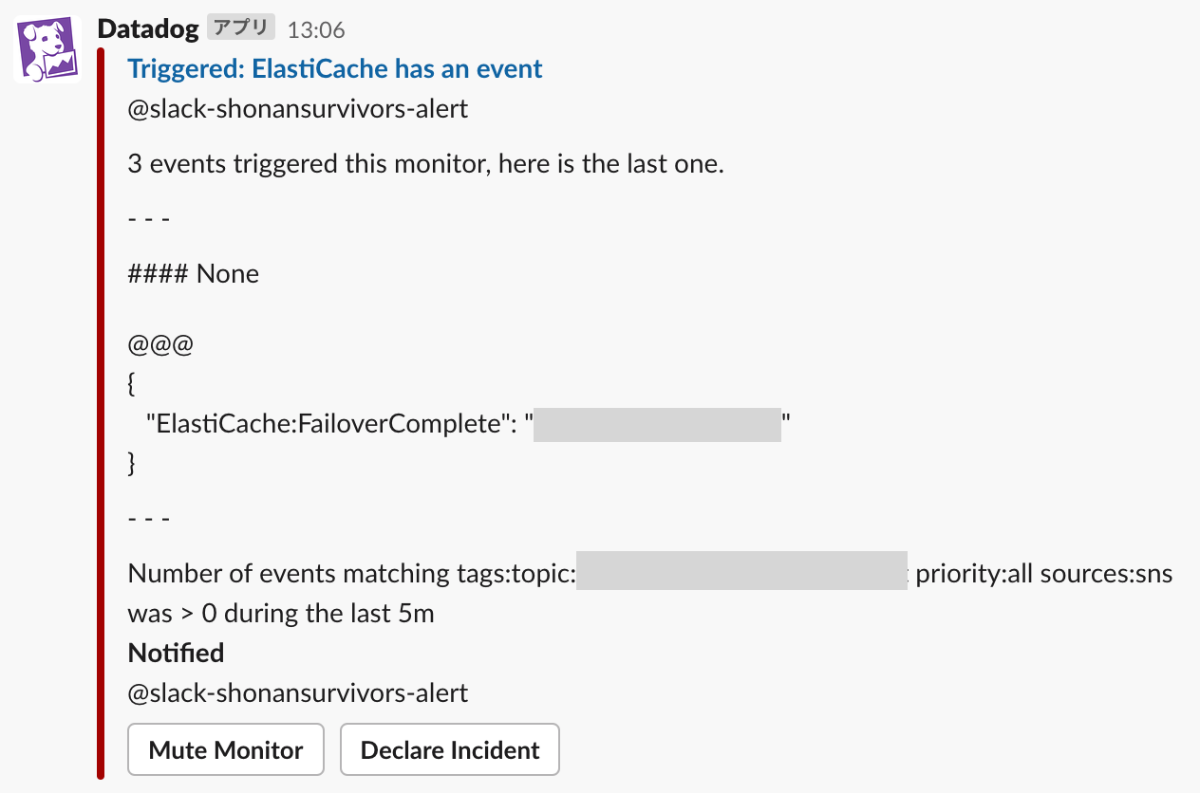
Task: Click the "3 events triggered this monitor" text
Action: (426, 164)
